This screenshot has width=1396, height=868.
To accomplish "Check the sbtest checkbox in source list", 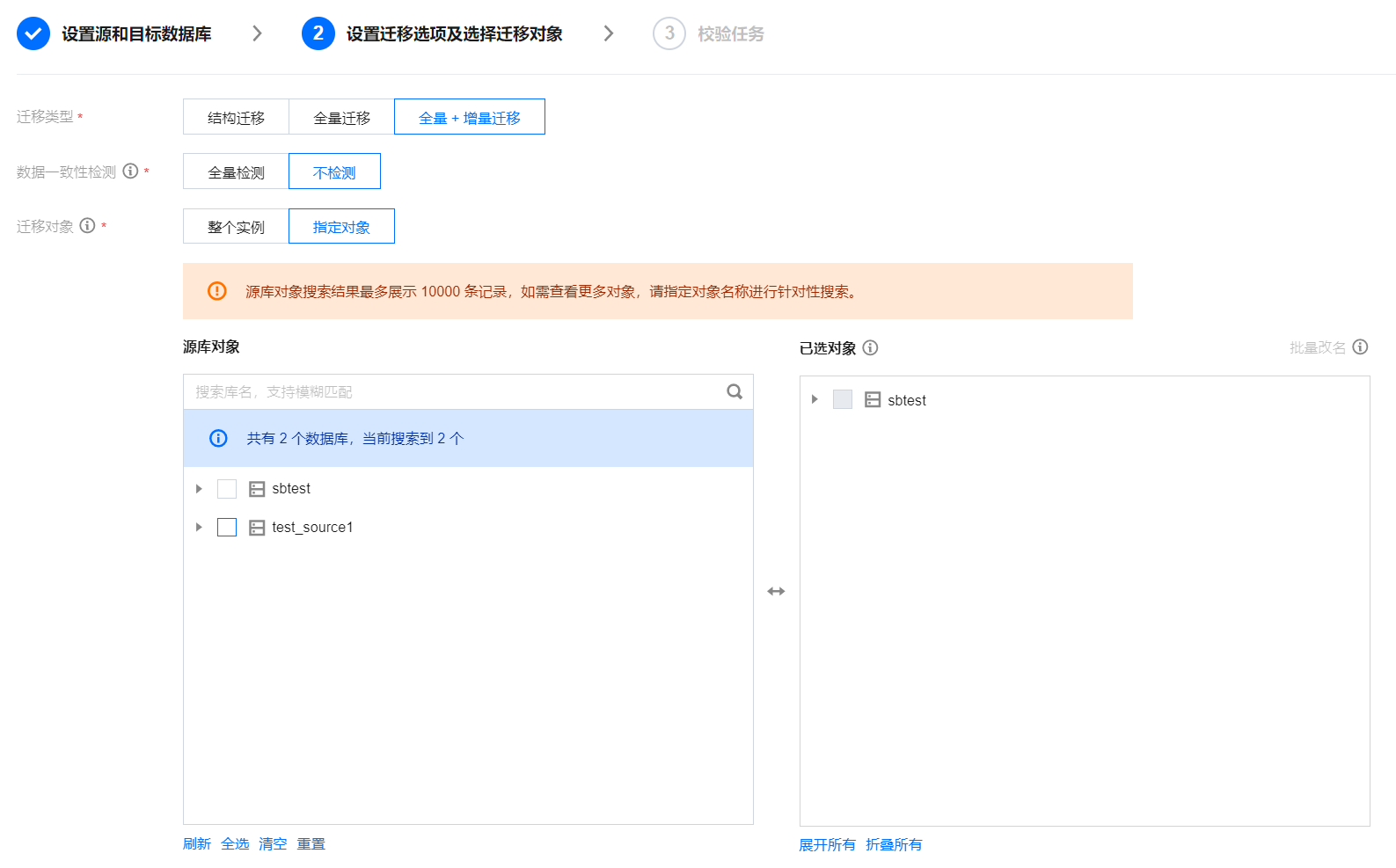I will click(227, 489).
